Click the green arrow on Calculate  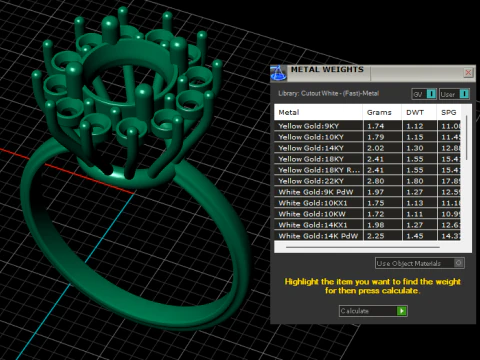pyautogui.click(x=402, y=311)
